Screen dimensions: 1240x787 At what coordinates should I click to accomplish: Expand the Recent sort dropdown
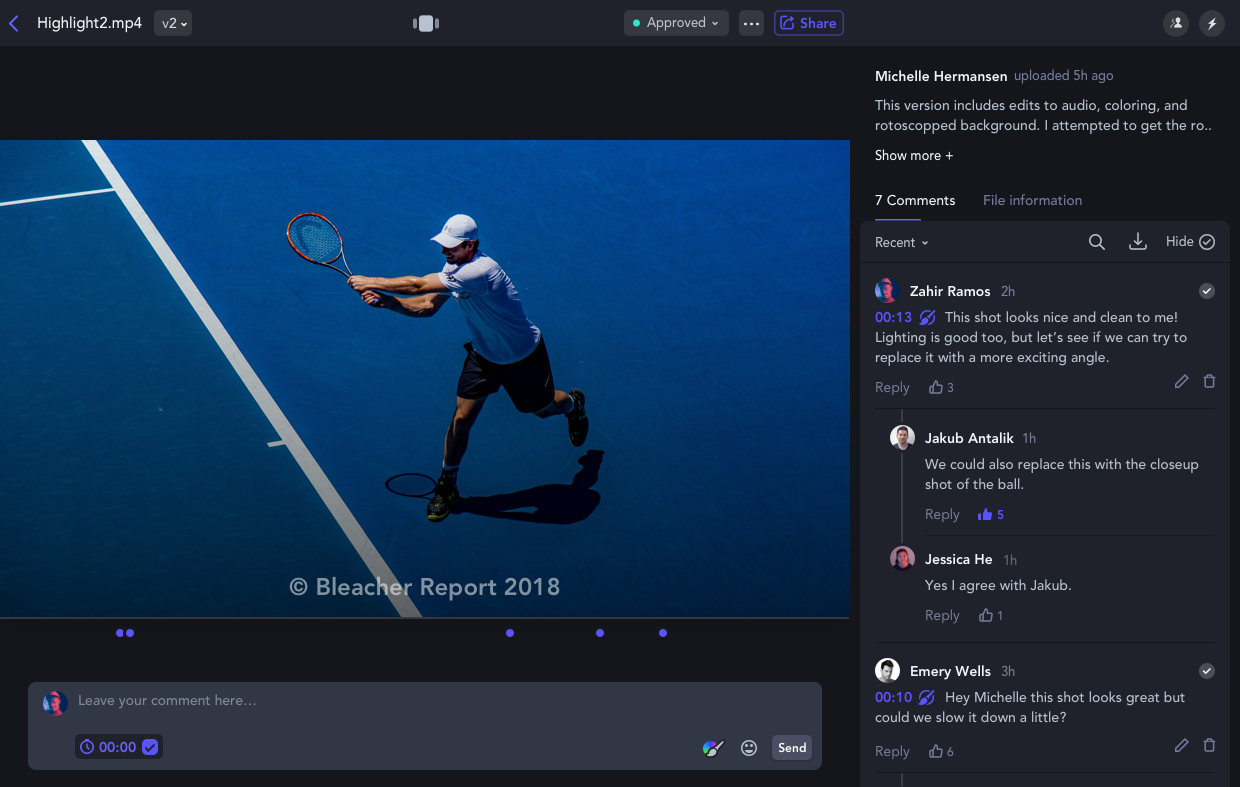click(901, 243)
